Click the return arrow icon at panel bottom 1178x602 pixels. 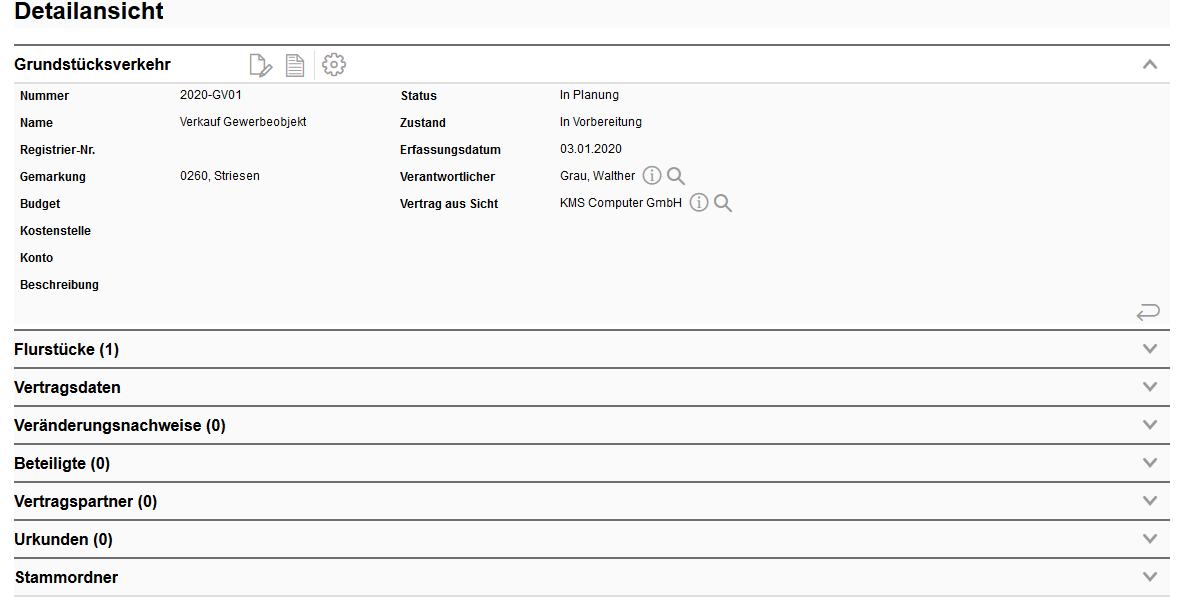point(1148,312)
